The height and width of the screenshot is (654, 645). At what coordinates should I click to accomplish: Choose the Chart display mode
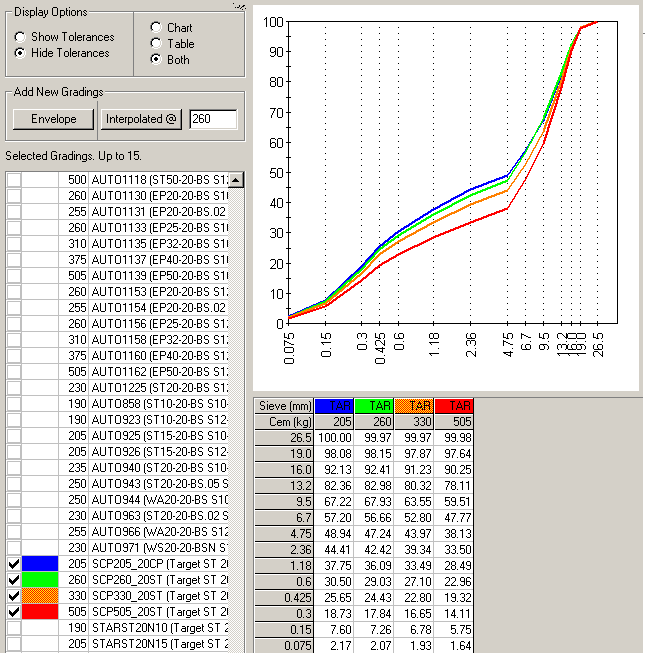point(156,28)
